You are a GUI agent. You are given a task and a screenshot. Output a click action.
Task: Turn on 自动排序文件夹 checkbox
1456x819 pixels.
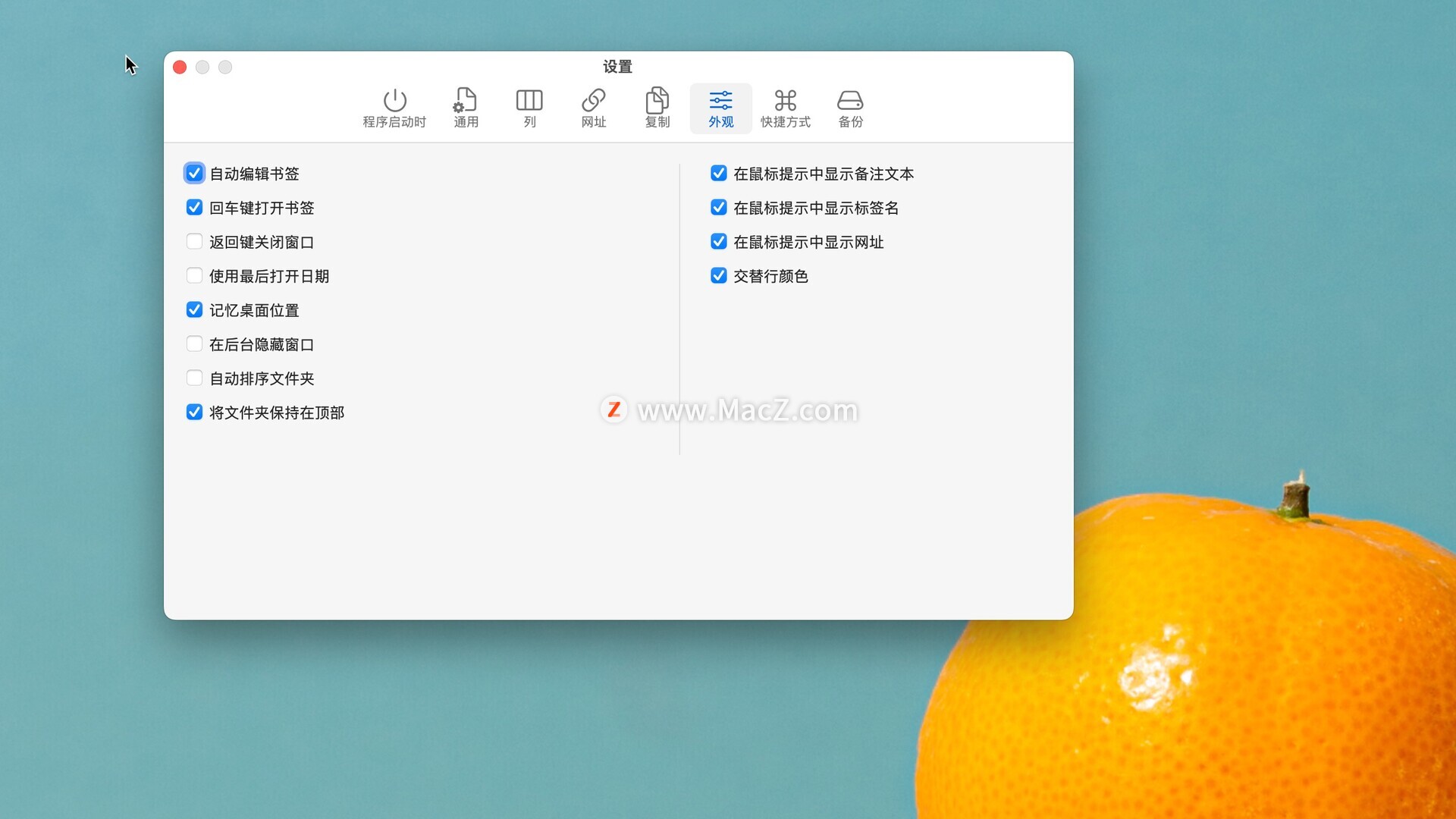tap(194, 378)
